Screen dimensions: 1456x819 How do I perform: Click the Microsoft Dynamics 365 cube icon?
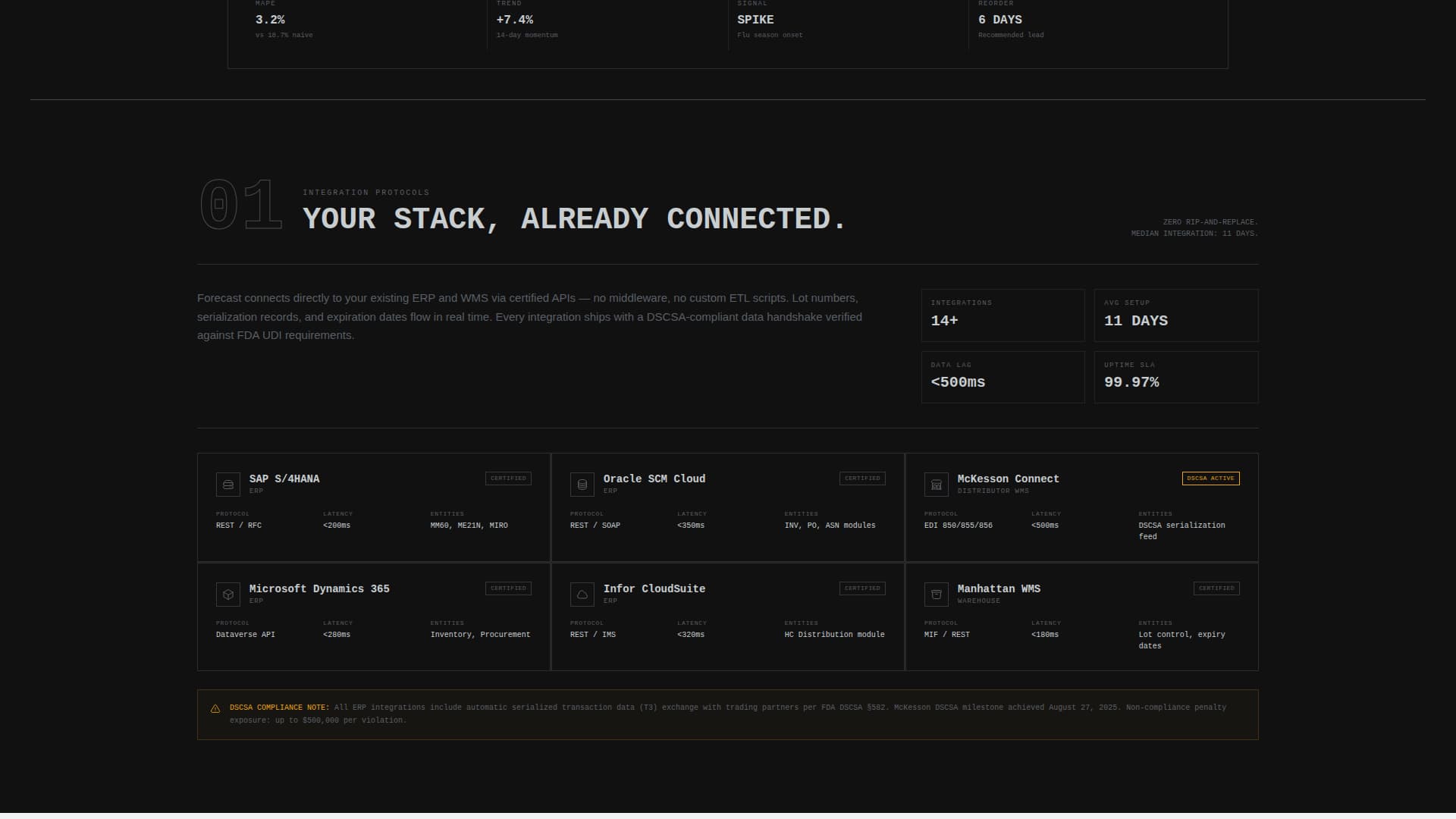228,595
